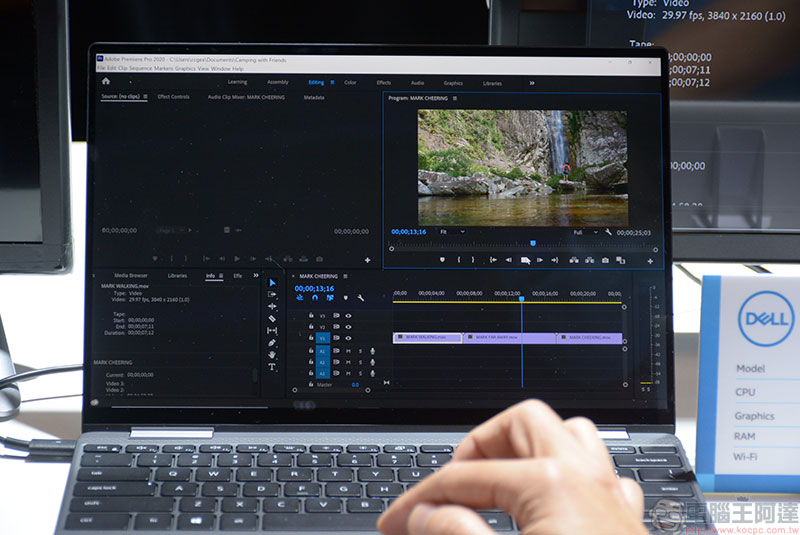
Task: Select the MARK FAR AWAY.mov clip
Action: tap(510, 338)
